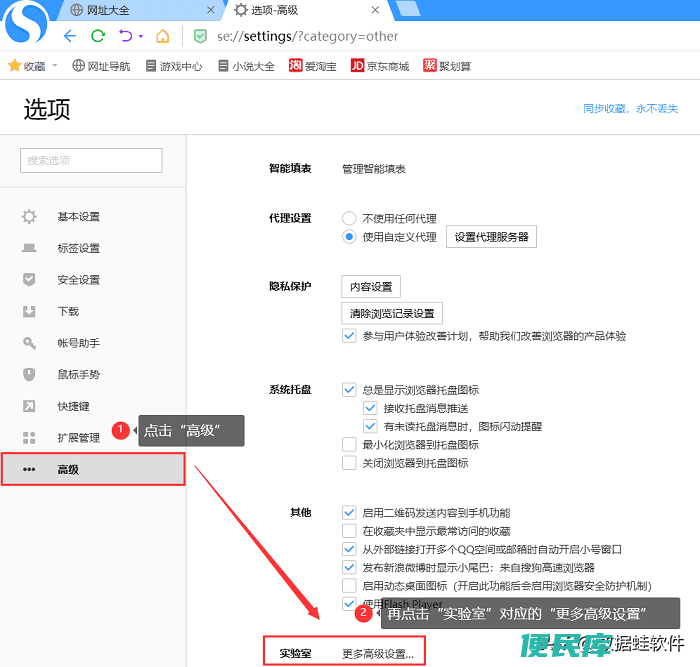Screen dimensions: 700x667
Task: Open the 游戏中心 bookmark
Action: (174, 66)
